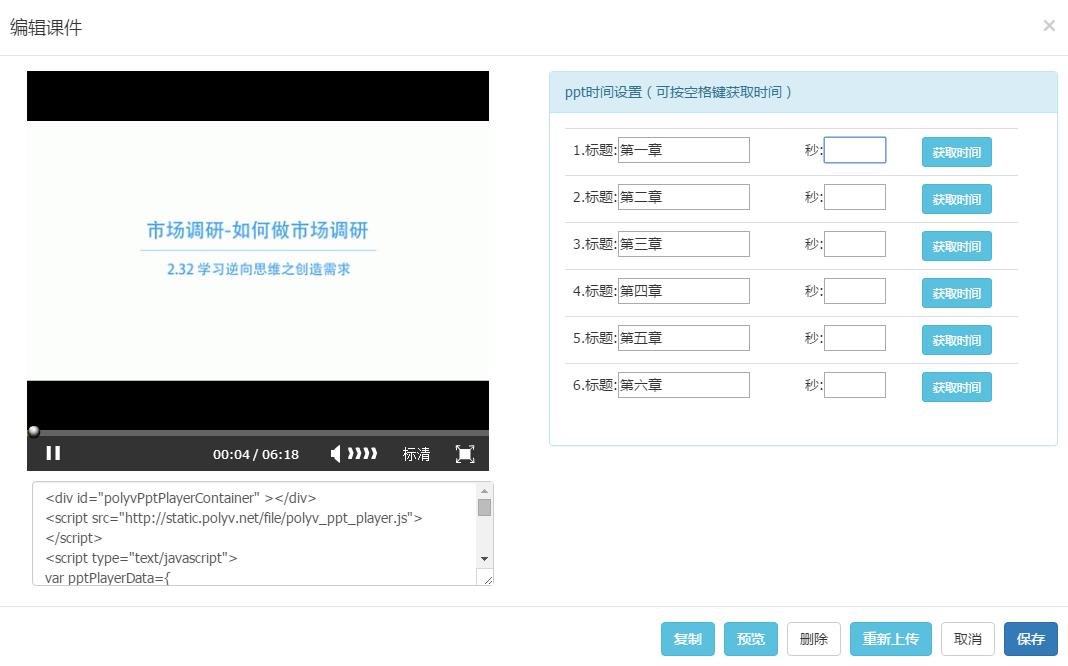Click the 删除 delete button
1068x666 pixels.
pyautogui.click(x=814, y=638)
